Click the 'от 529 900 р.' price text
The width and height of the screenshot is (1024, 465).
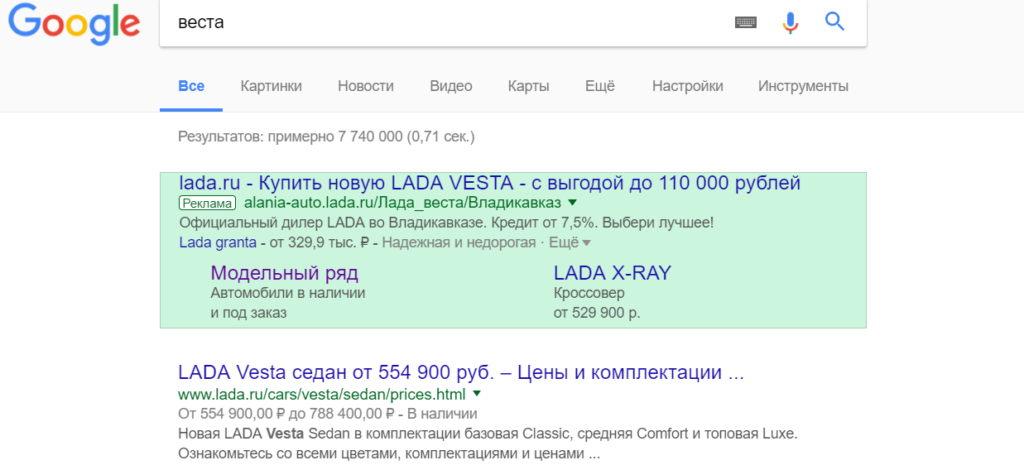tap(597, 313)
